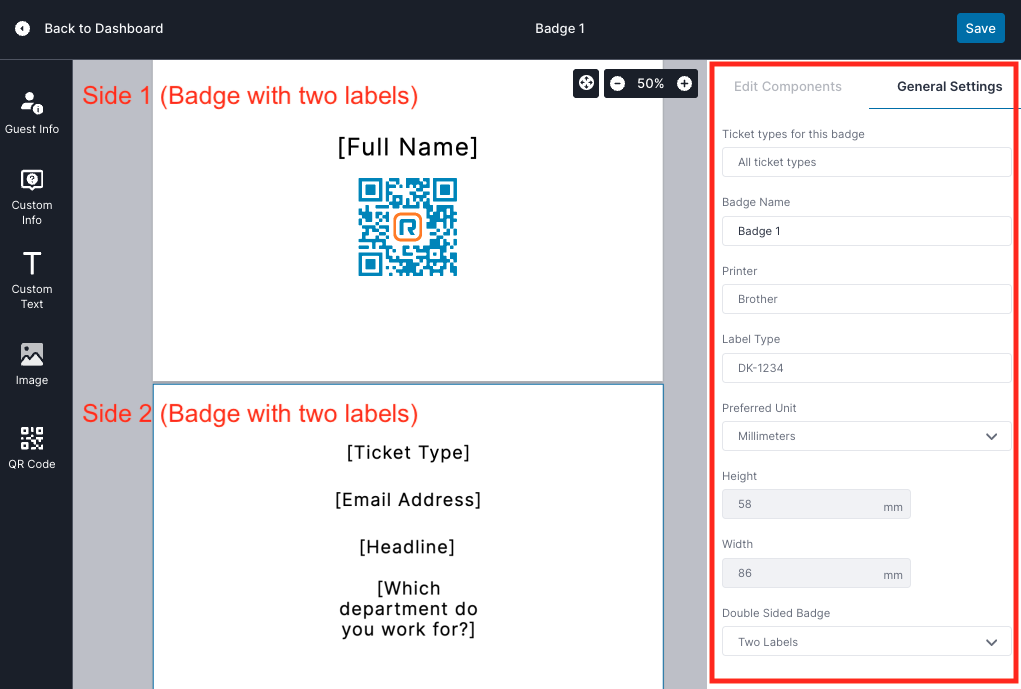The image size is (1021, 689).
Task: Open the All ticket types field
Action: [866, 162]
